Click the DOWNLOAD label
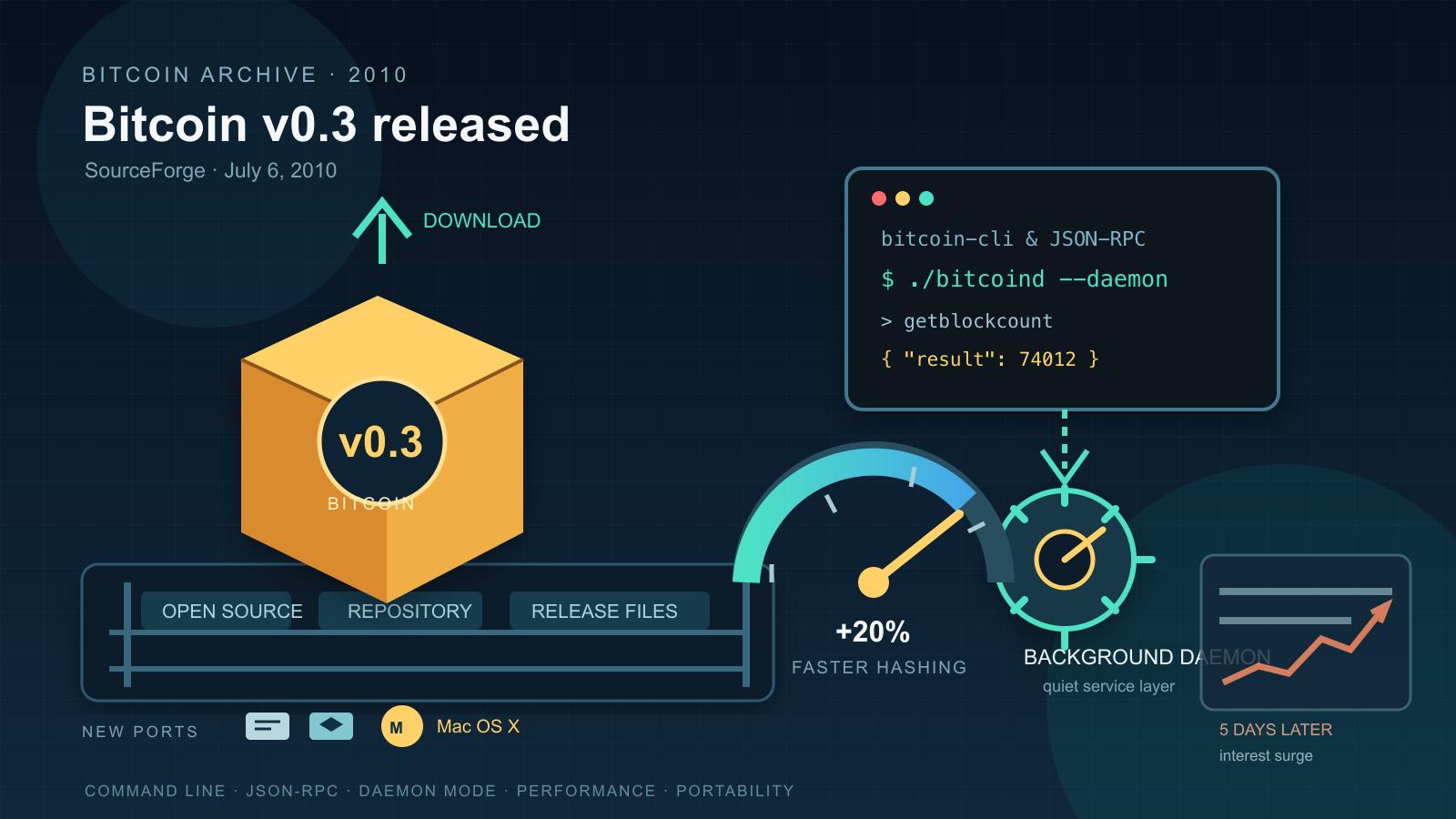 click(x=481, y=221)
